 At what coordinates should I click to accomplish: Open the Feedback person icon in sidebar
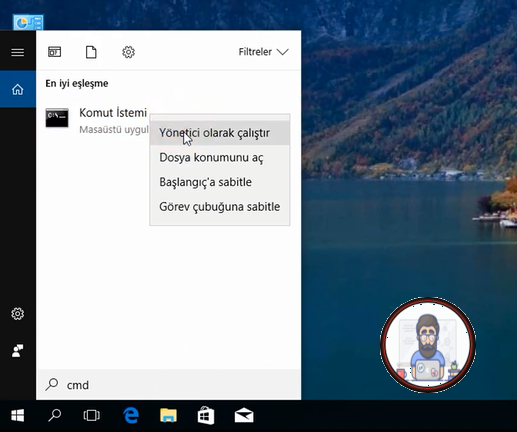pos(18,351)
